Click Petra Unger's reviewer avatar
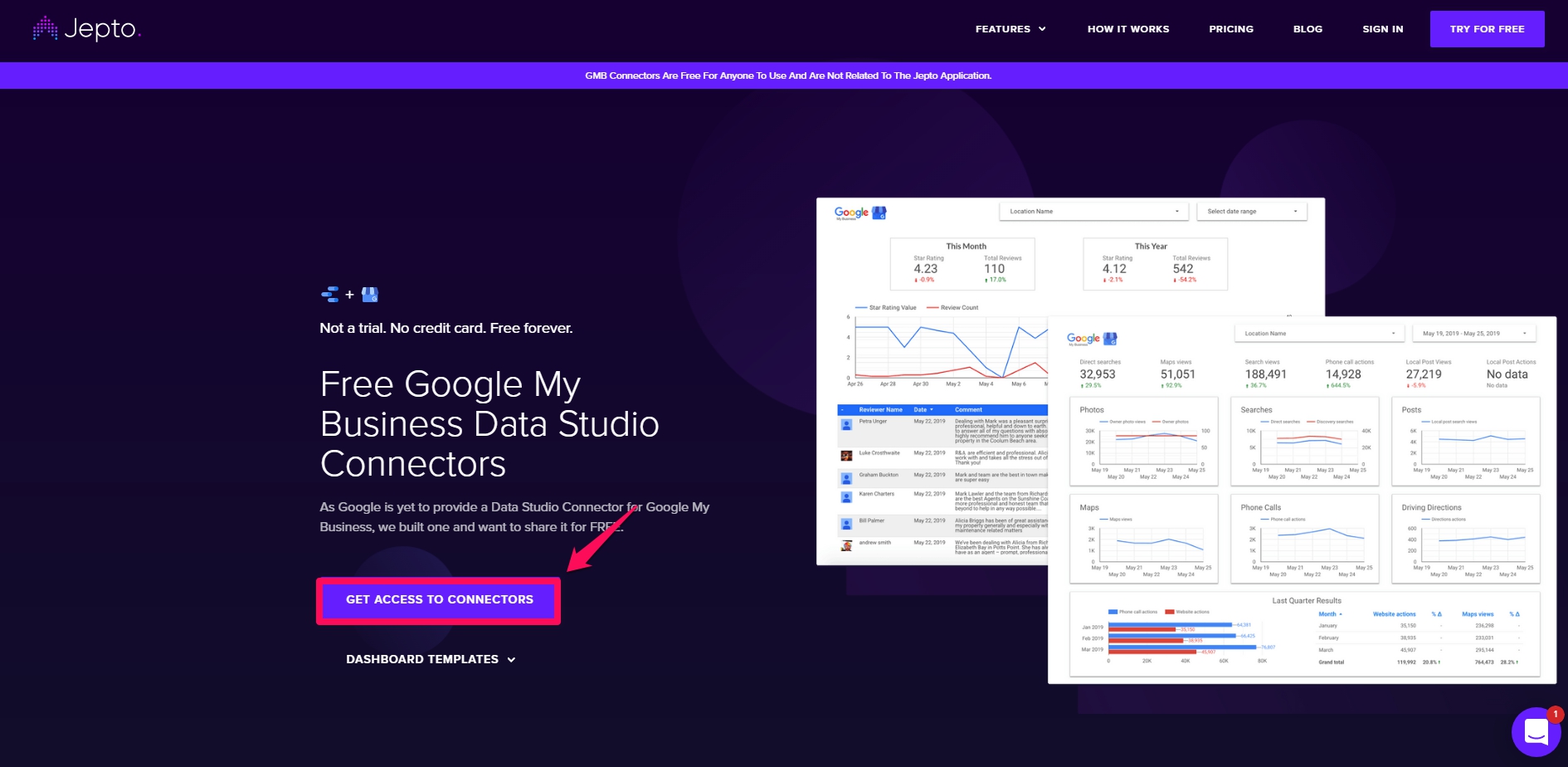 846,424
